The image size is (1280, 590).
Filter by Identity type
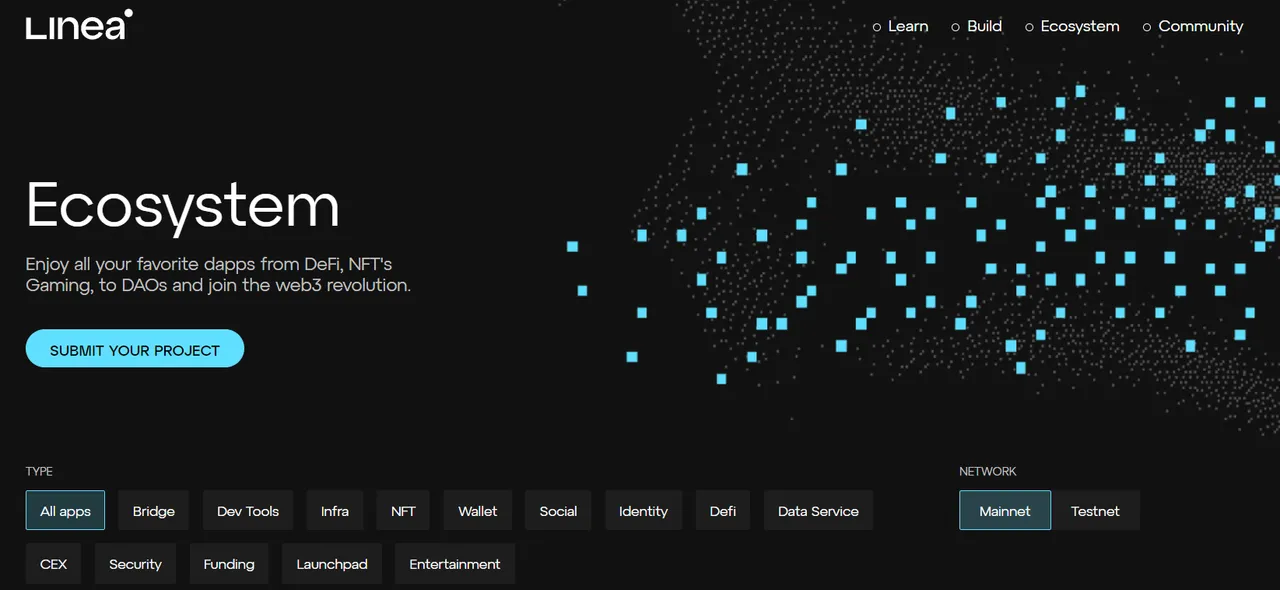tap(643, 510)
